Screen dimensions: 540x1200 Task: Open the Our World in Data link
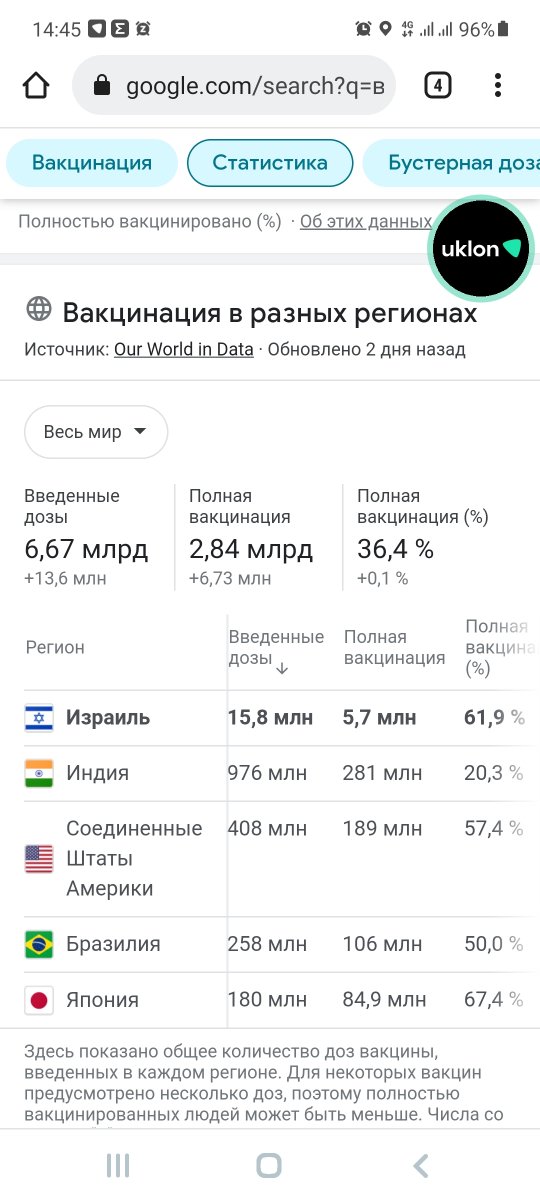click(184, 350)
